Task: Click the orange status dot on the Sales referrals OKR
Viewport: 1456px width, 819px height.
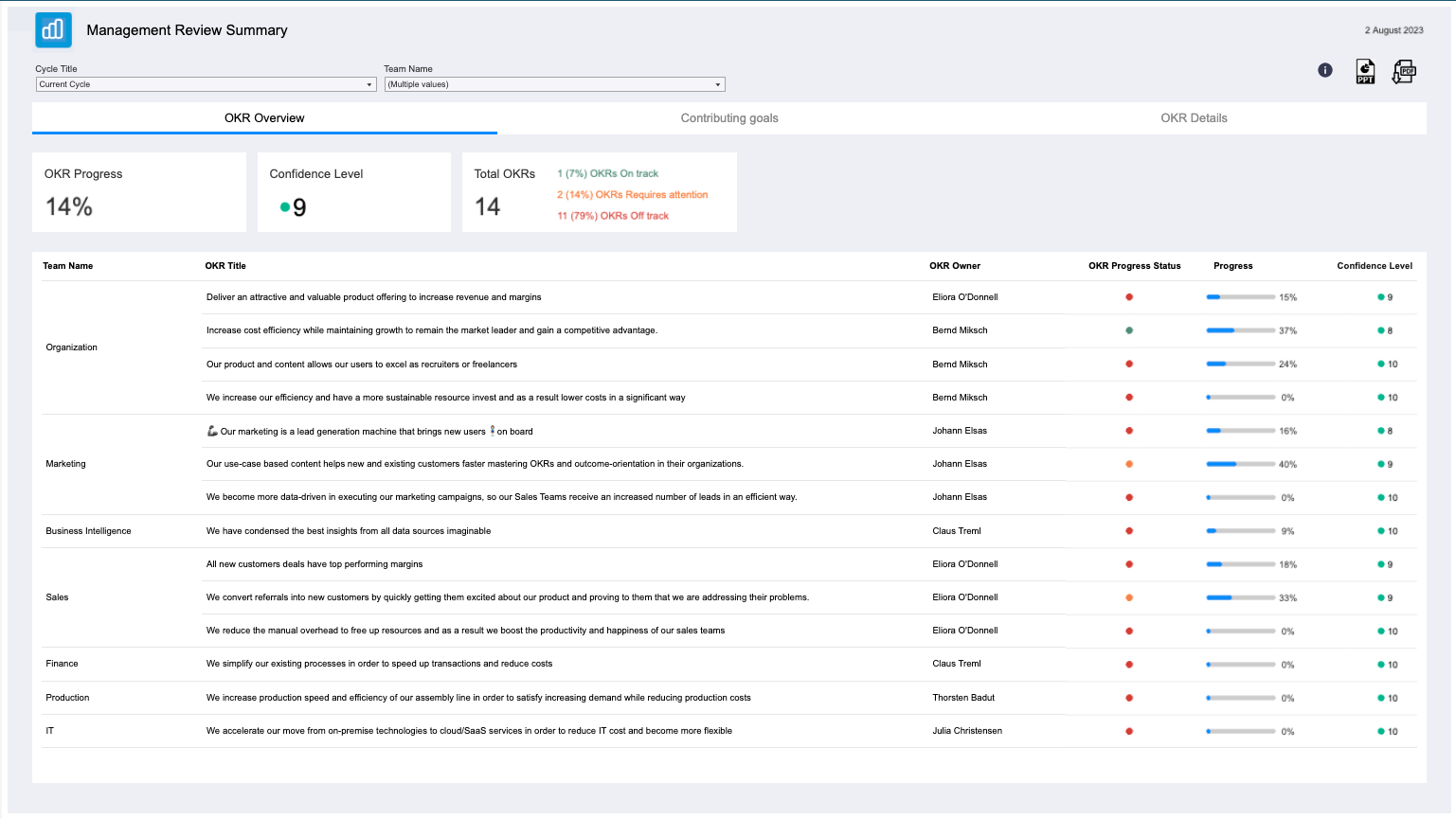Action: click(1128, 597)
